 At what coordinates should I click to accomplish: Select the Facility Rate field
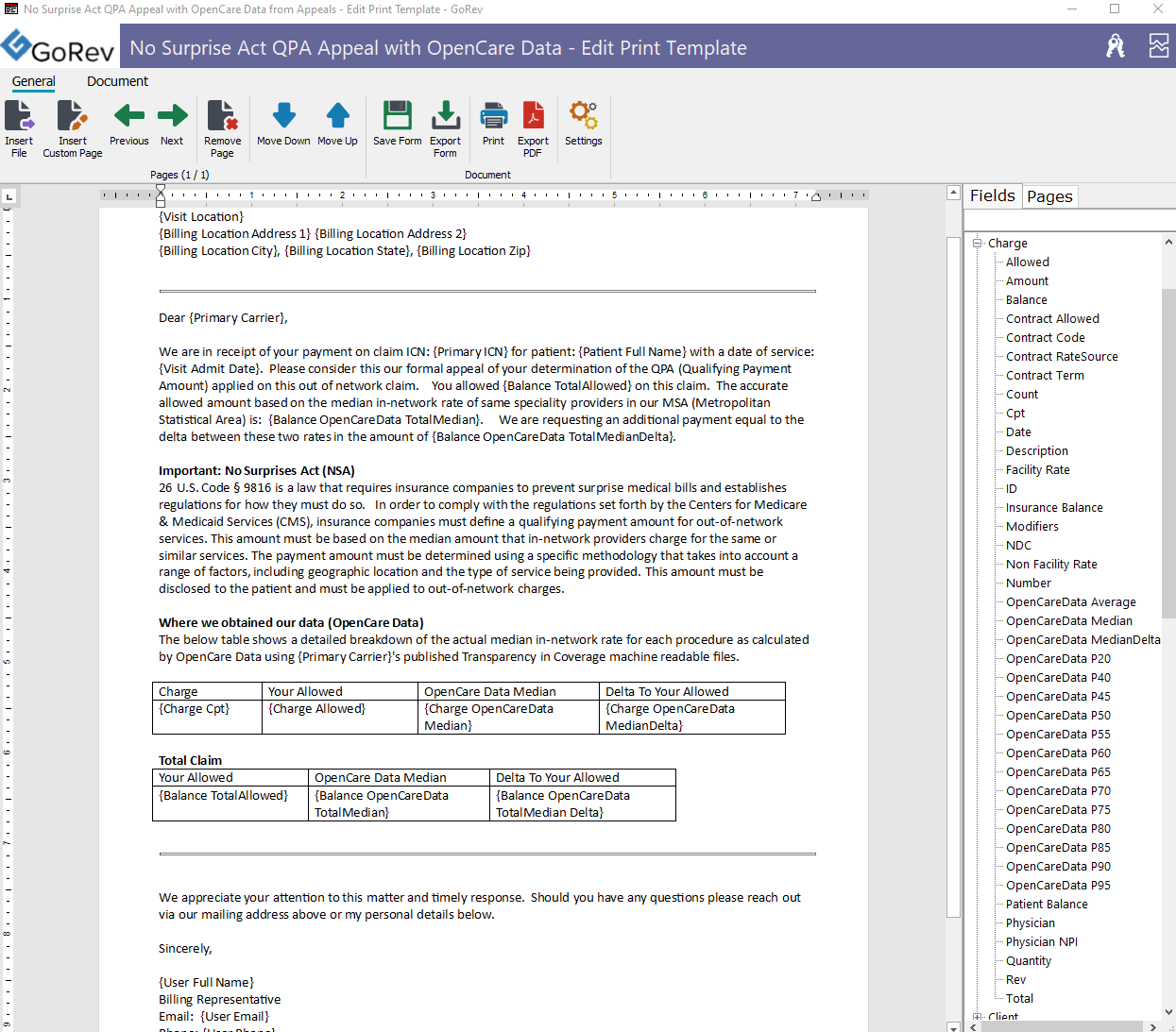point(1038,469)
